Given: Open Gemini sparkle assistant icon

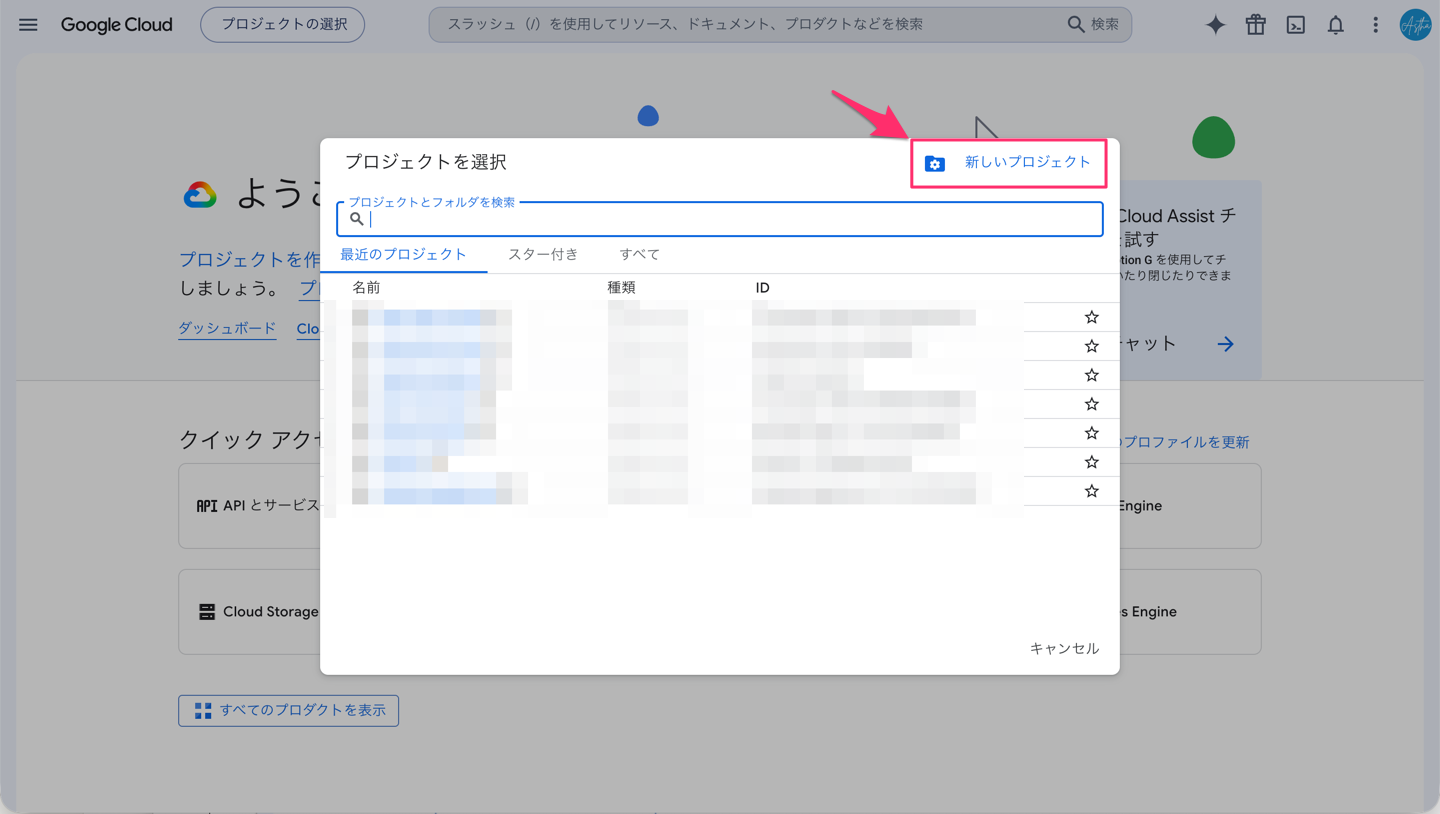Looking at the screenshot, I should [x=1215, y=25].
